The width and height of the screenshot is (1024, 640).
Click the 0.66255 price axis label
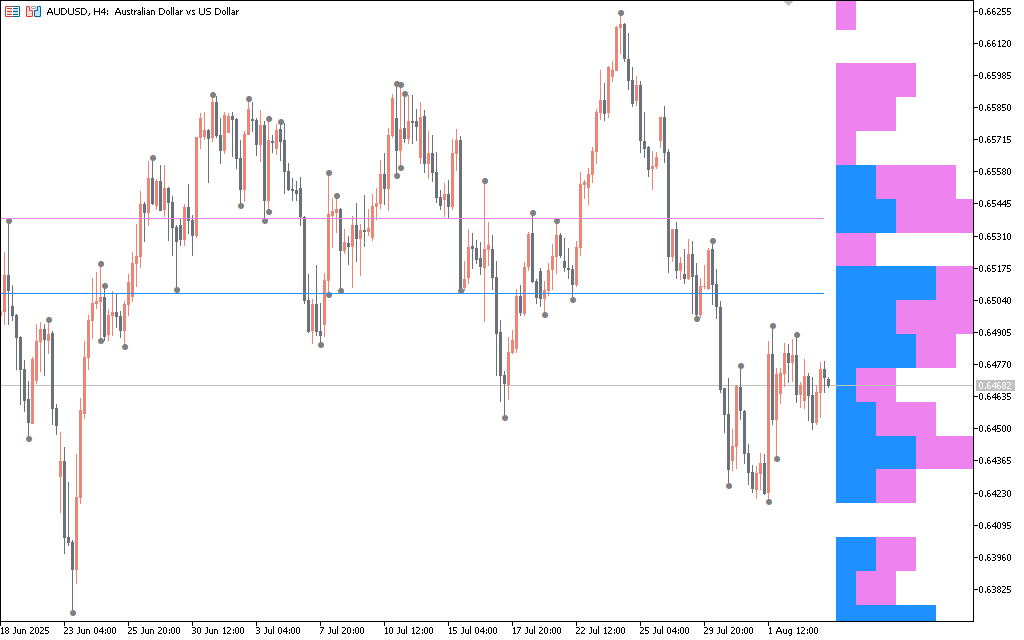click(x=996, y=12)
